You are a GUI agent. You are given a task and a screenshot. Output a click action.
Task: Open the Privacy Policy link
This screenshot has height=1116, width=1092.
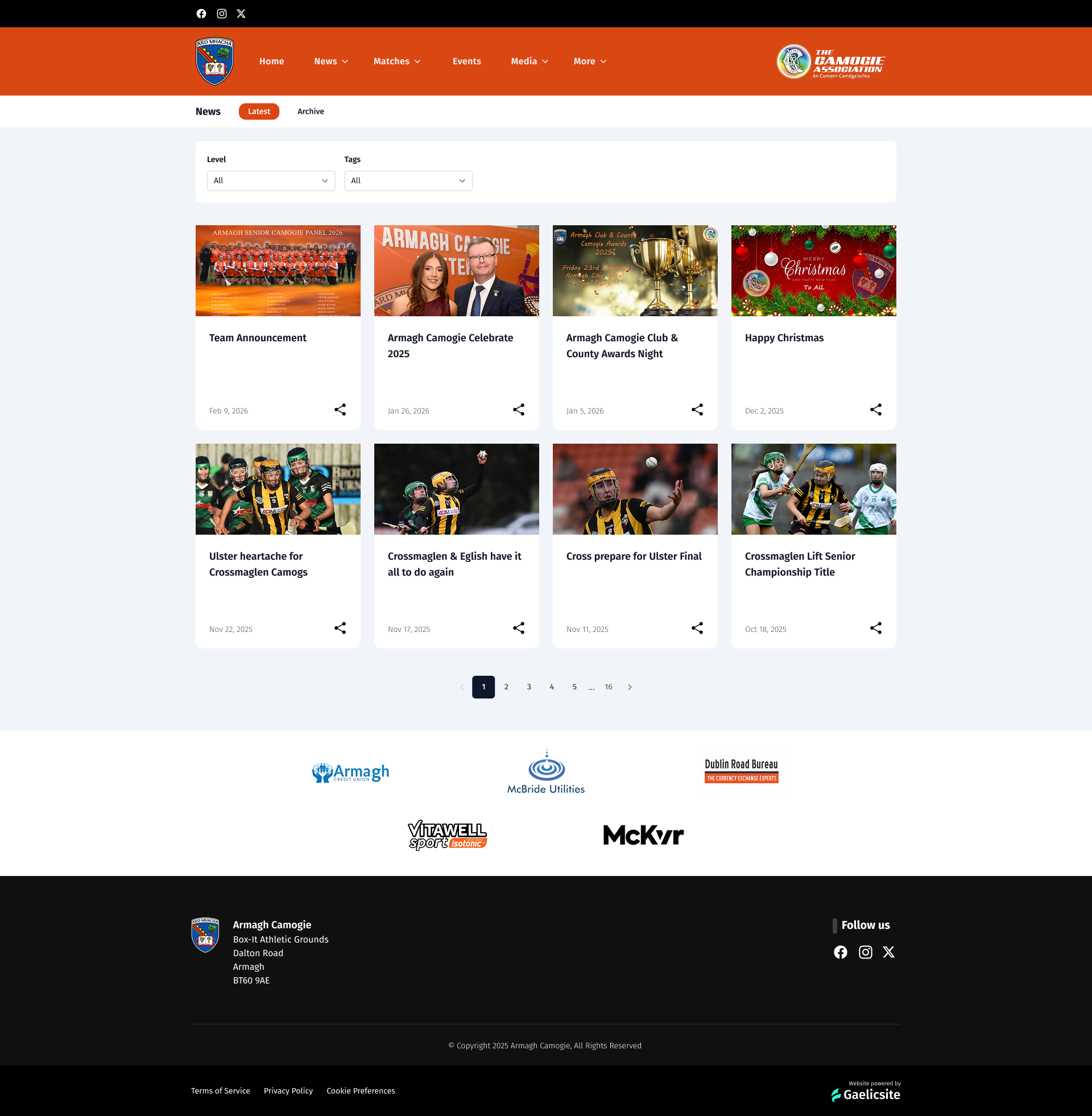(x=288, y=1090)
